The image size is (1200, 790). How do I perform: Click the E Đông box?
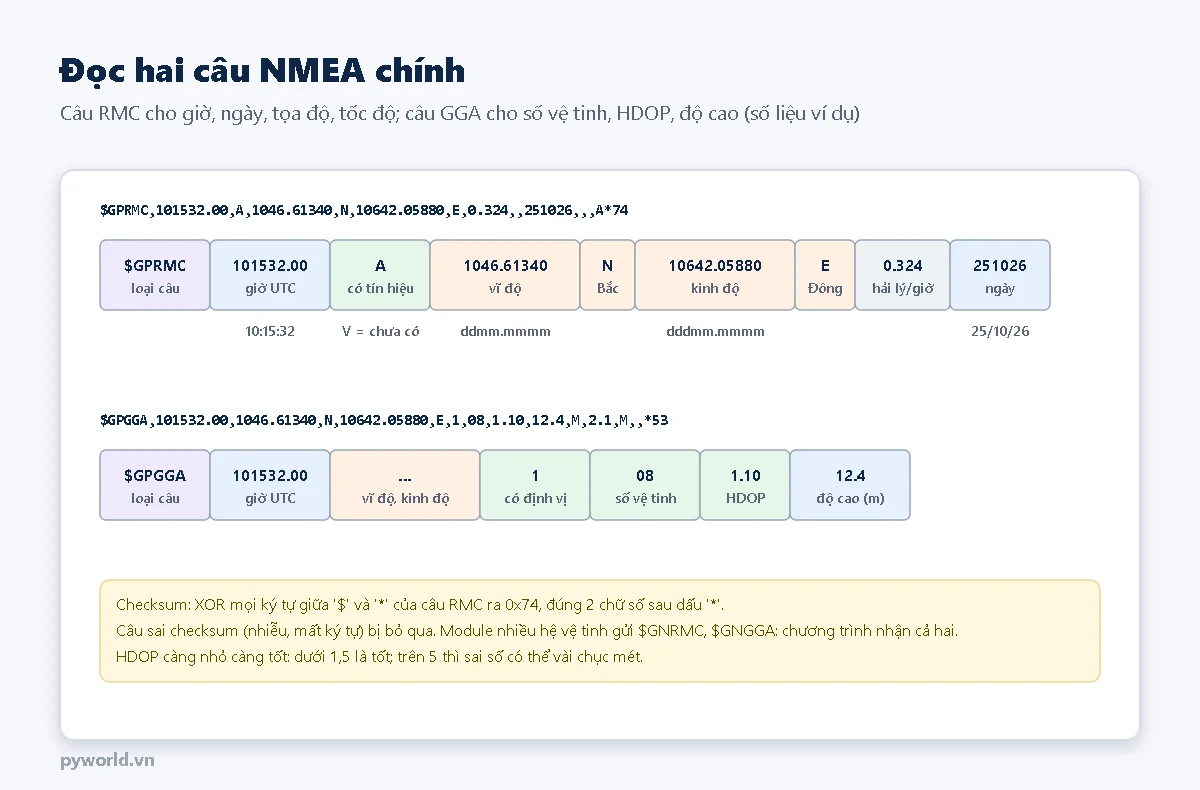click(825, 275)
